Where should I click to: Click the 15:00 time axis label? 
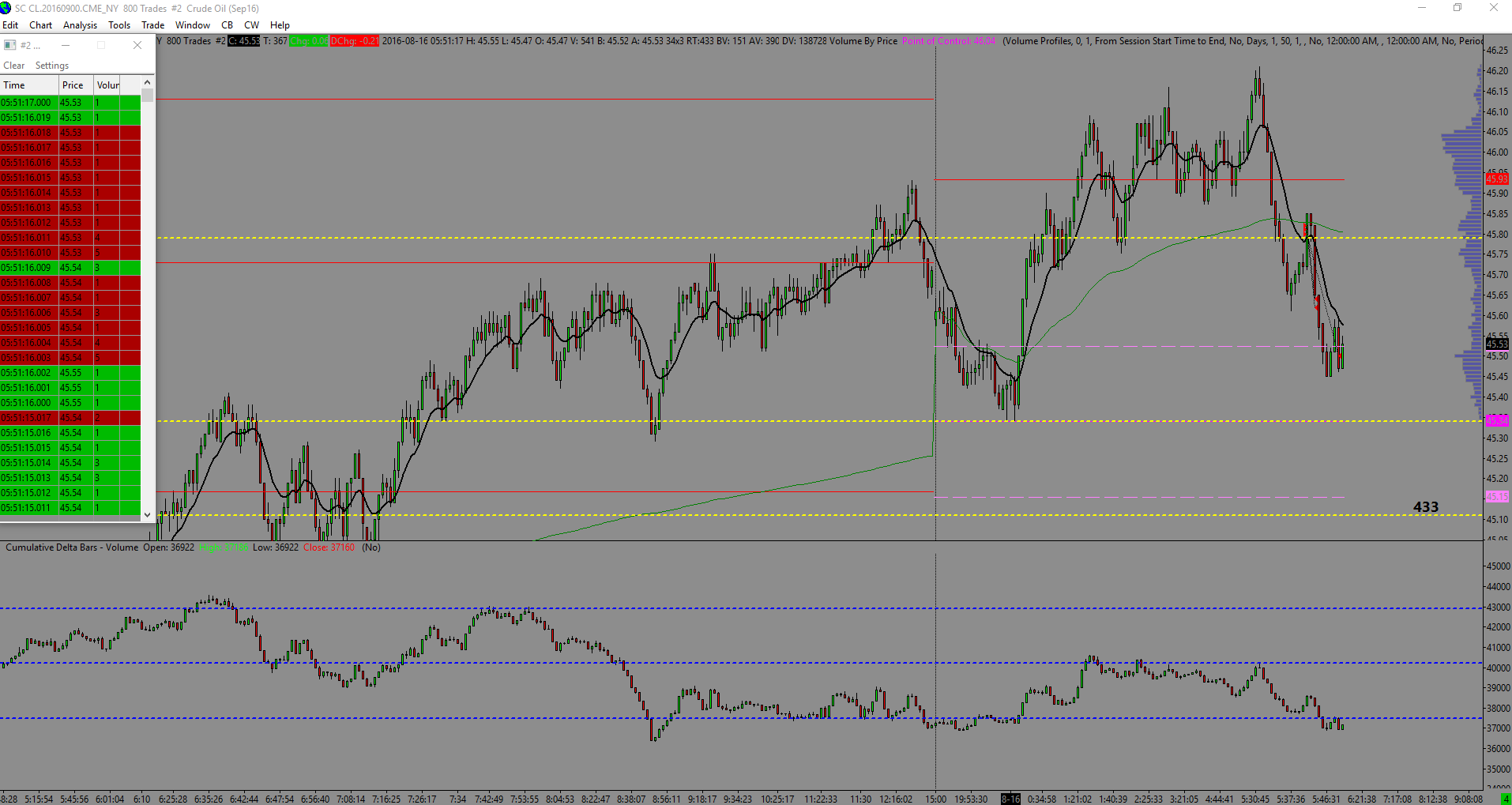pos(936,799)
